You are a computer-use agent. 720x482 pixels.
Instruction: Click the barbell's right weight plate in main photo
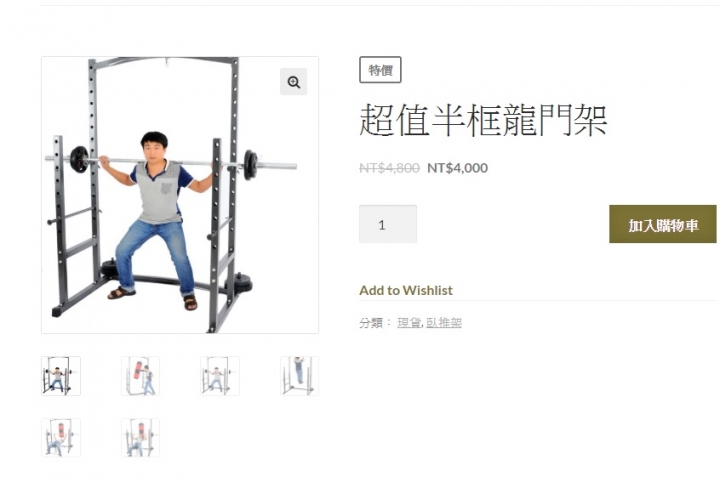[x=251, y=165]
